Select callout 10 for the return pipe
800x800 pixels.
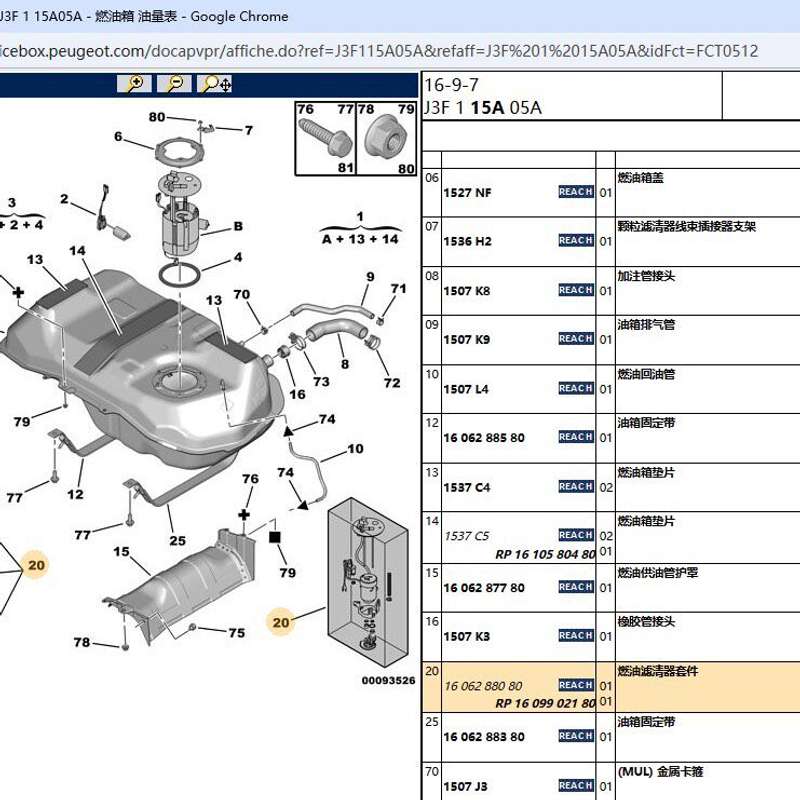pos(356,449)
